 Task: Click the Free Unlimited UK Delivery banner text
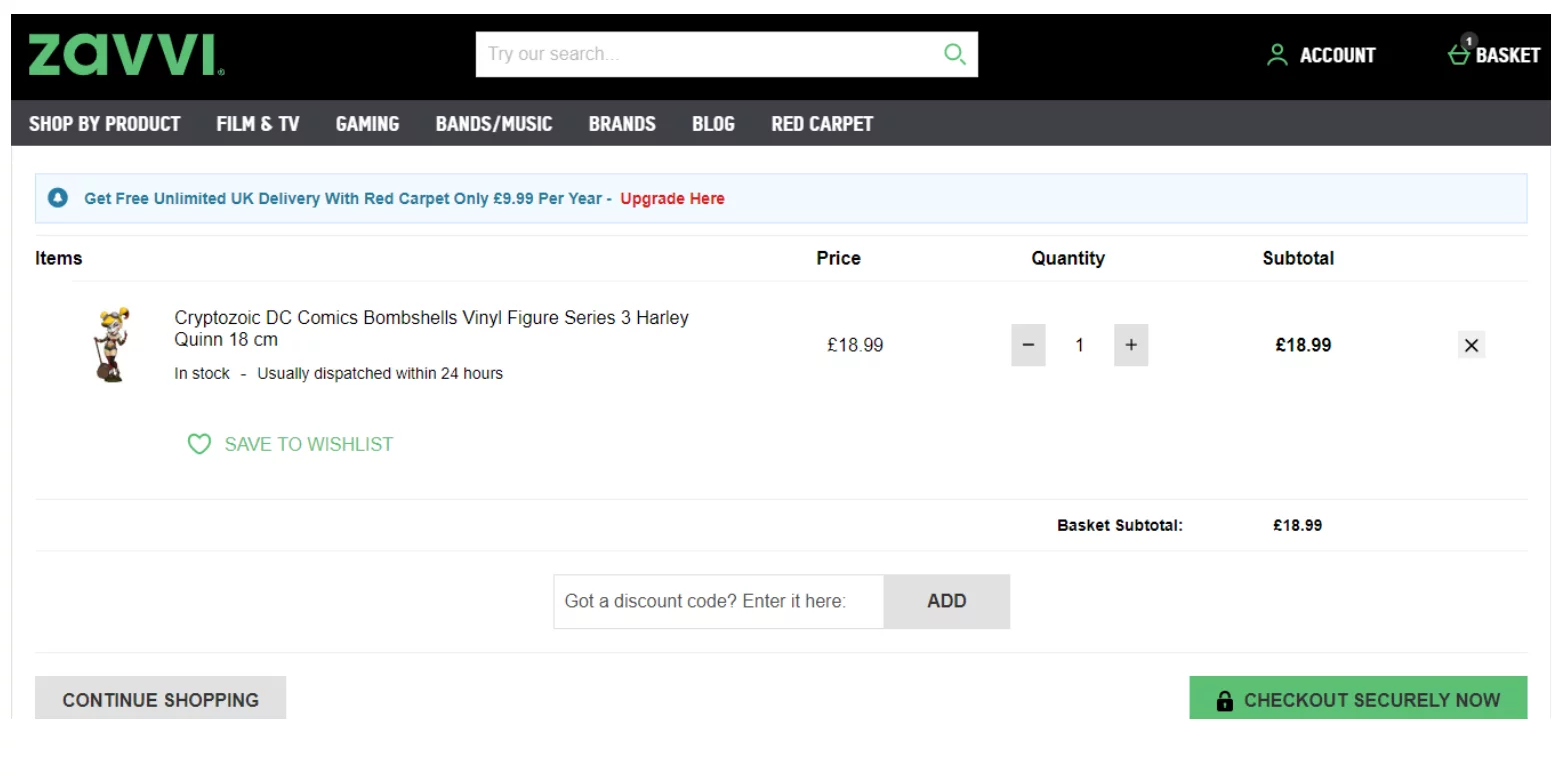pos(348,199)
